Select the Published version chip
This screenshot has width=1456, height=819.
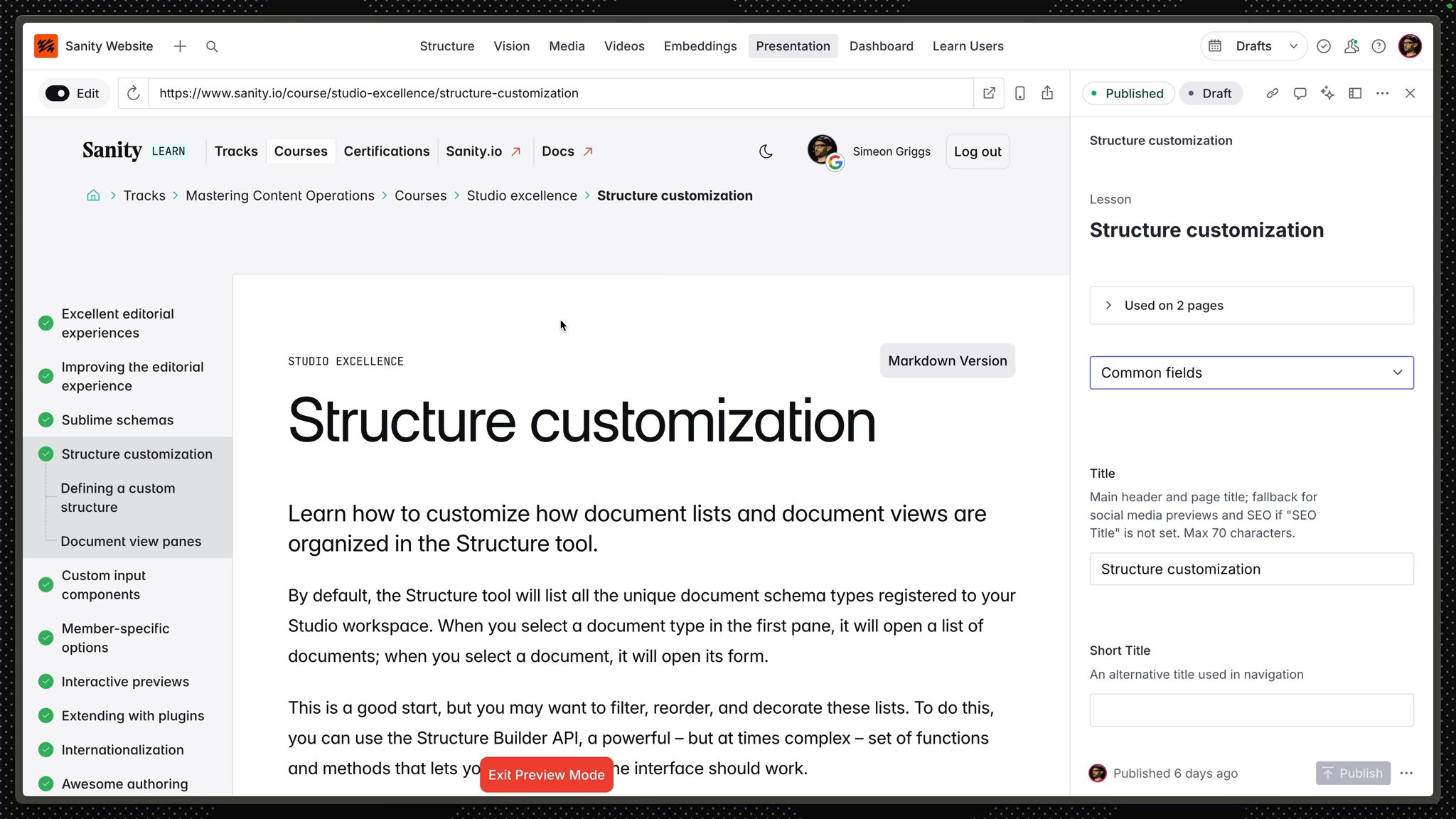[1128, 93]
